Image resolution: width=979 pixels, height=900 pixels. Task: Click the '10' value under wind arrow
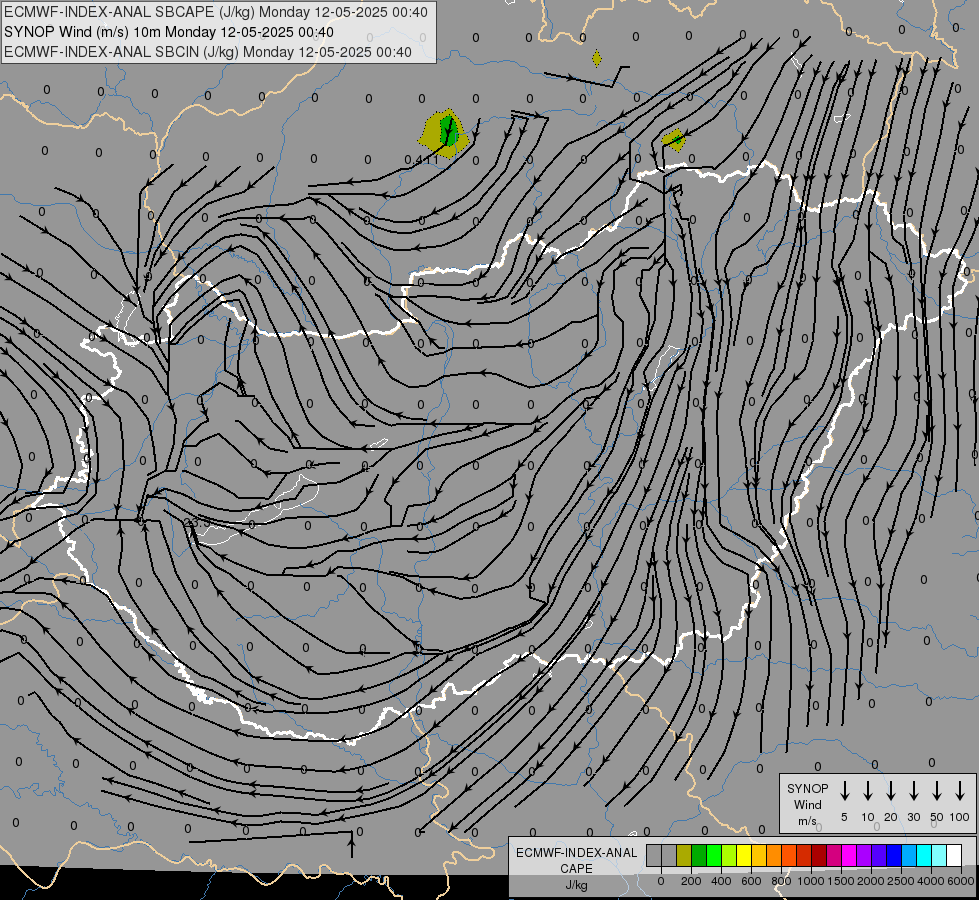tap(868, 817)
